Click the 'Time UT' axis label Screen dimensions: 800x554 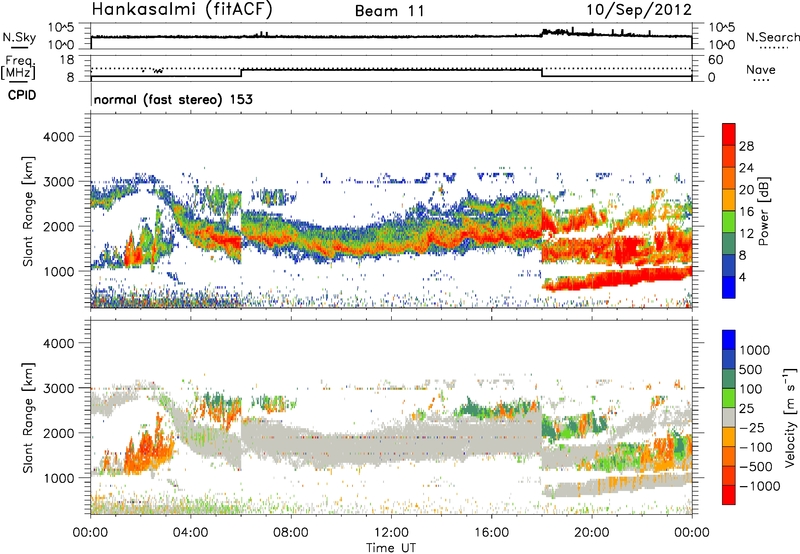click(391, 548)
